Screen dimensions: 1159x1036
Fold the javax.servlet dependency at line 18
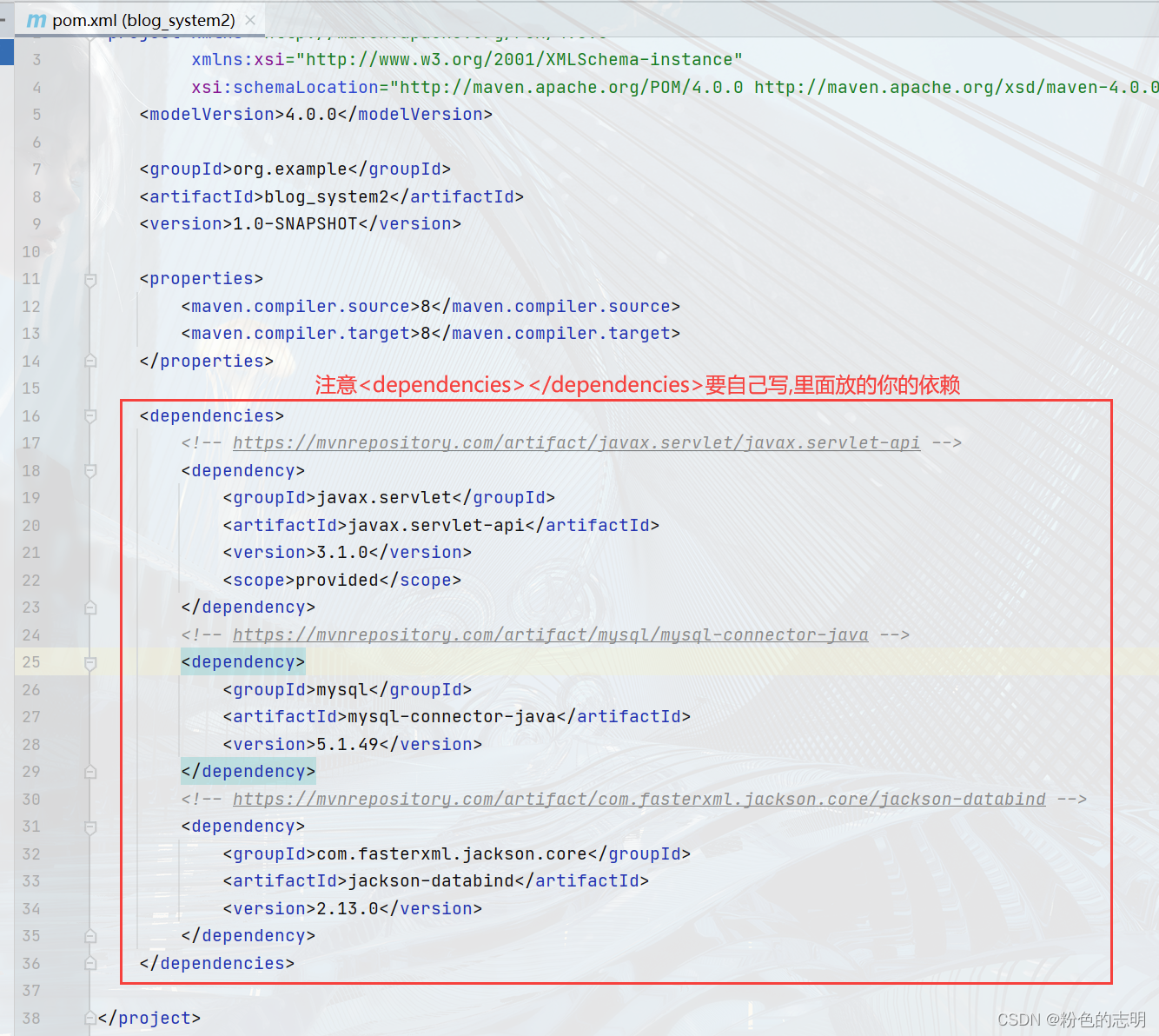pos(90,470)
